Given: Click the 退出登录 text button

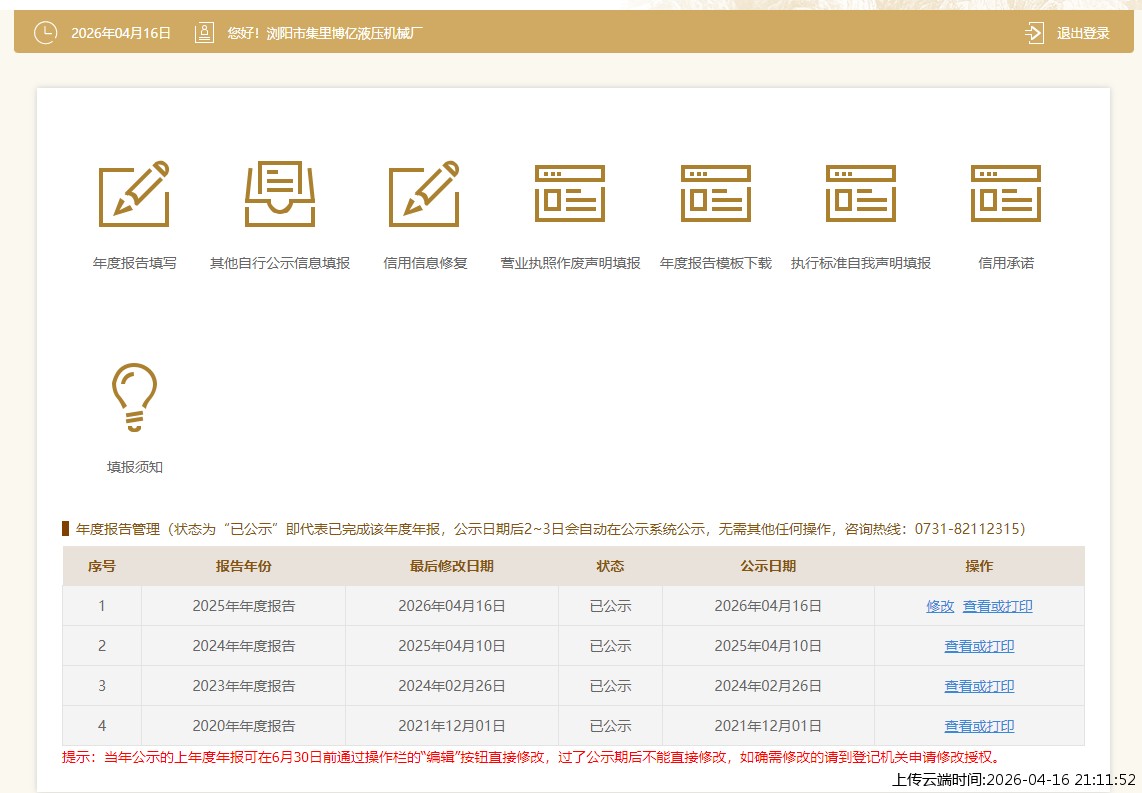Looking at the screenshot, I should click(x=1083, y=33).
